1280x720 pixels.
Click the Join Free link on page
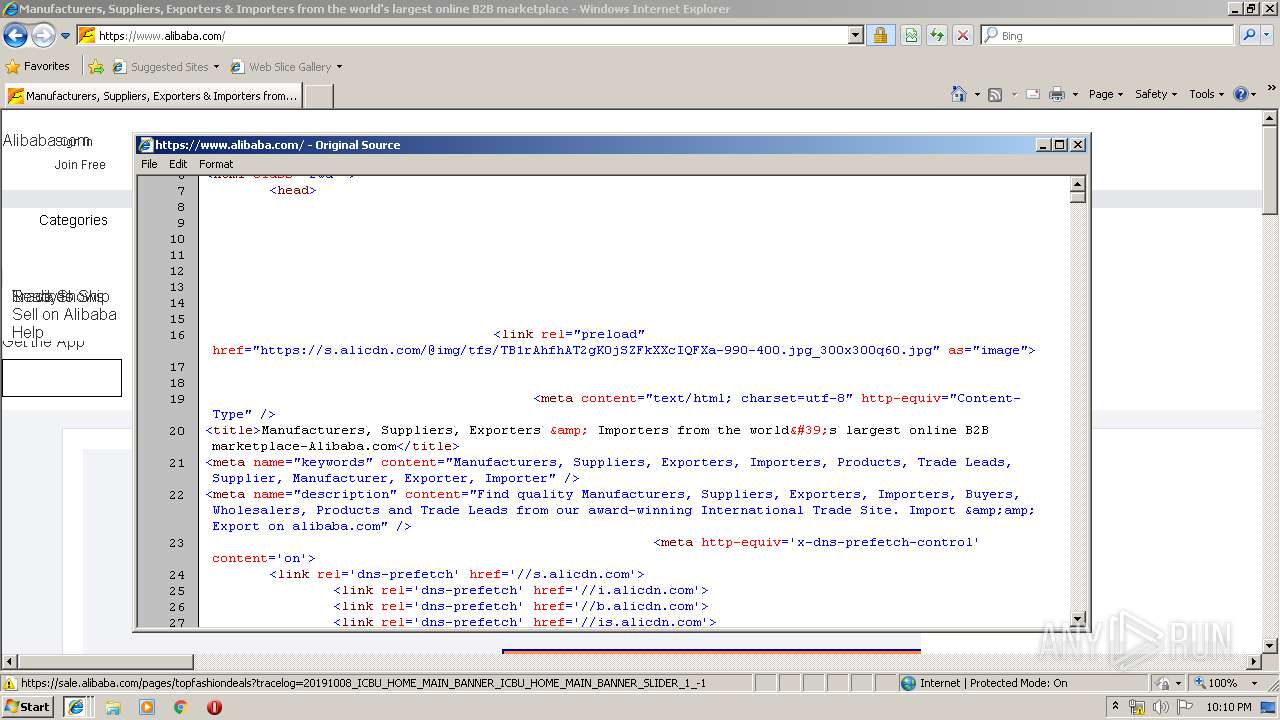point(80,165)
